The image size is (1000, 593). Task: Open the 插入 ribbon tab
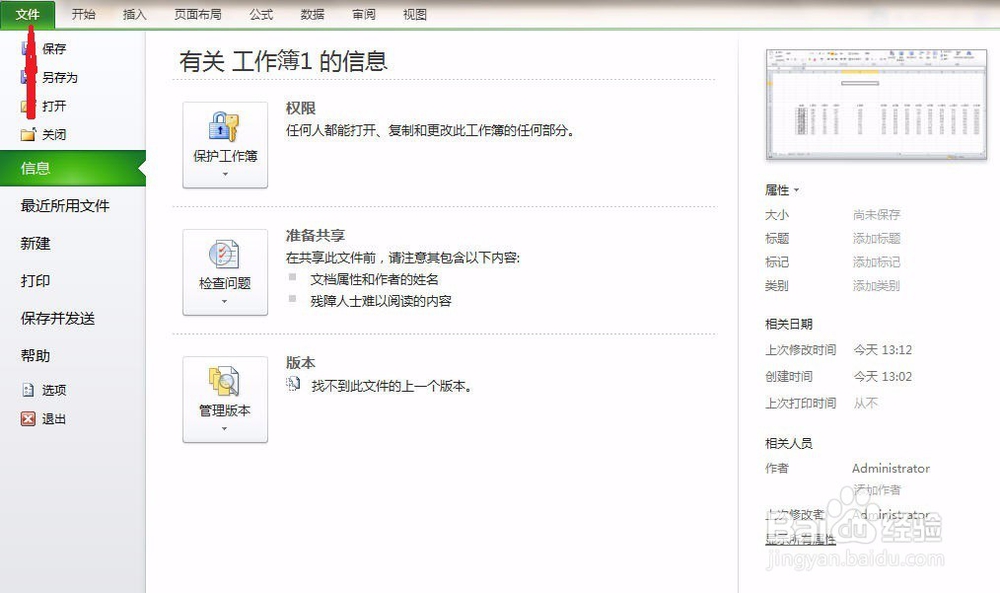tap(136, 14)
